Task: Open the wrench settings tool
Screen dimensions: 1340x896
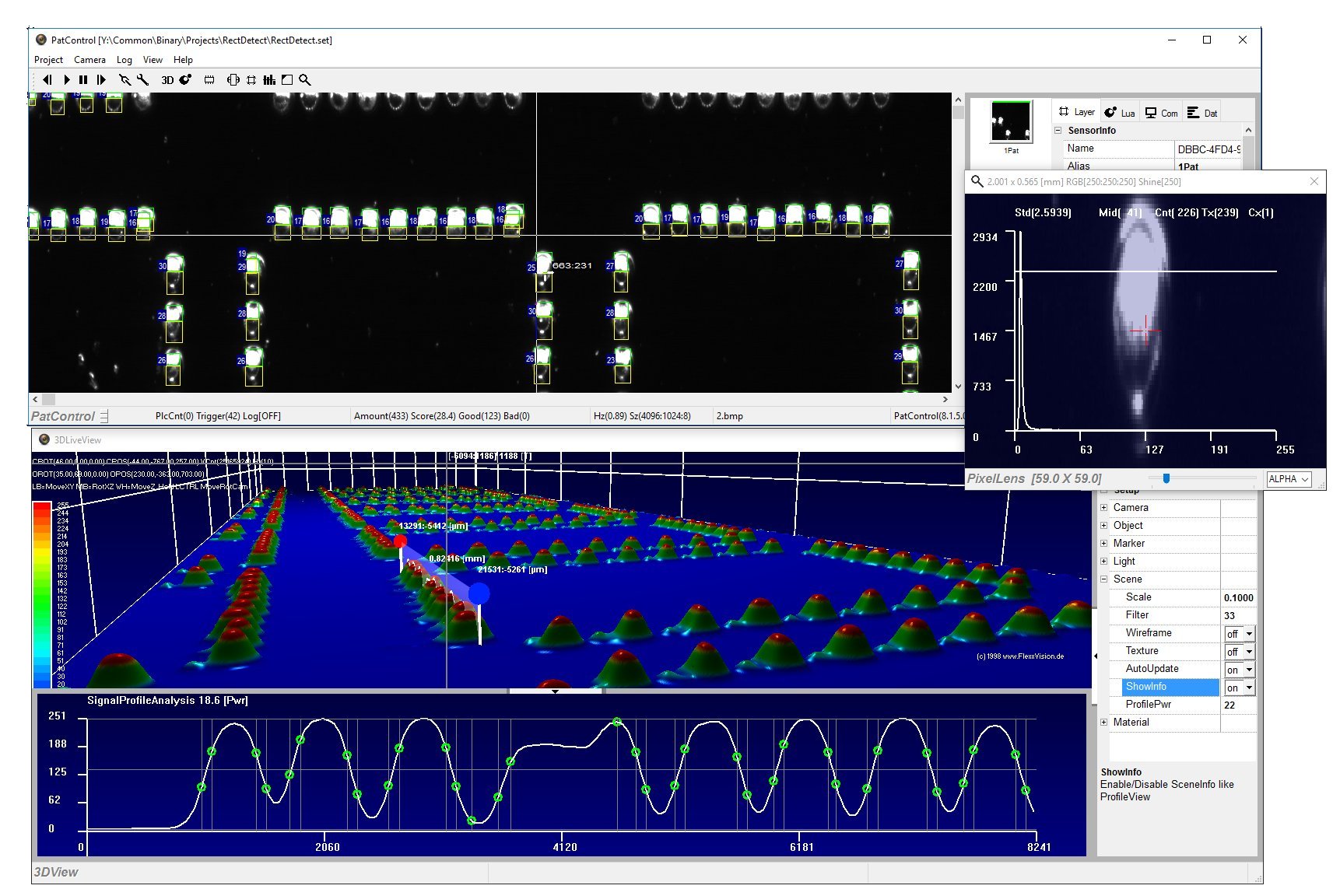Action: [x=142, y=79]
